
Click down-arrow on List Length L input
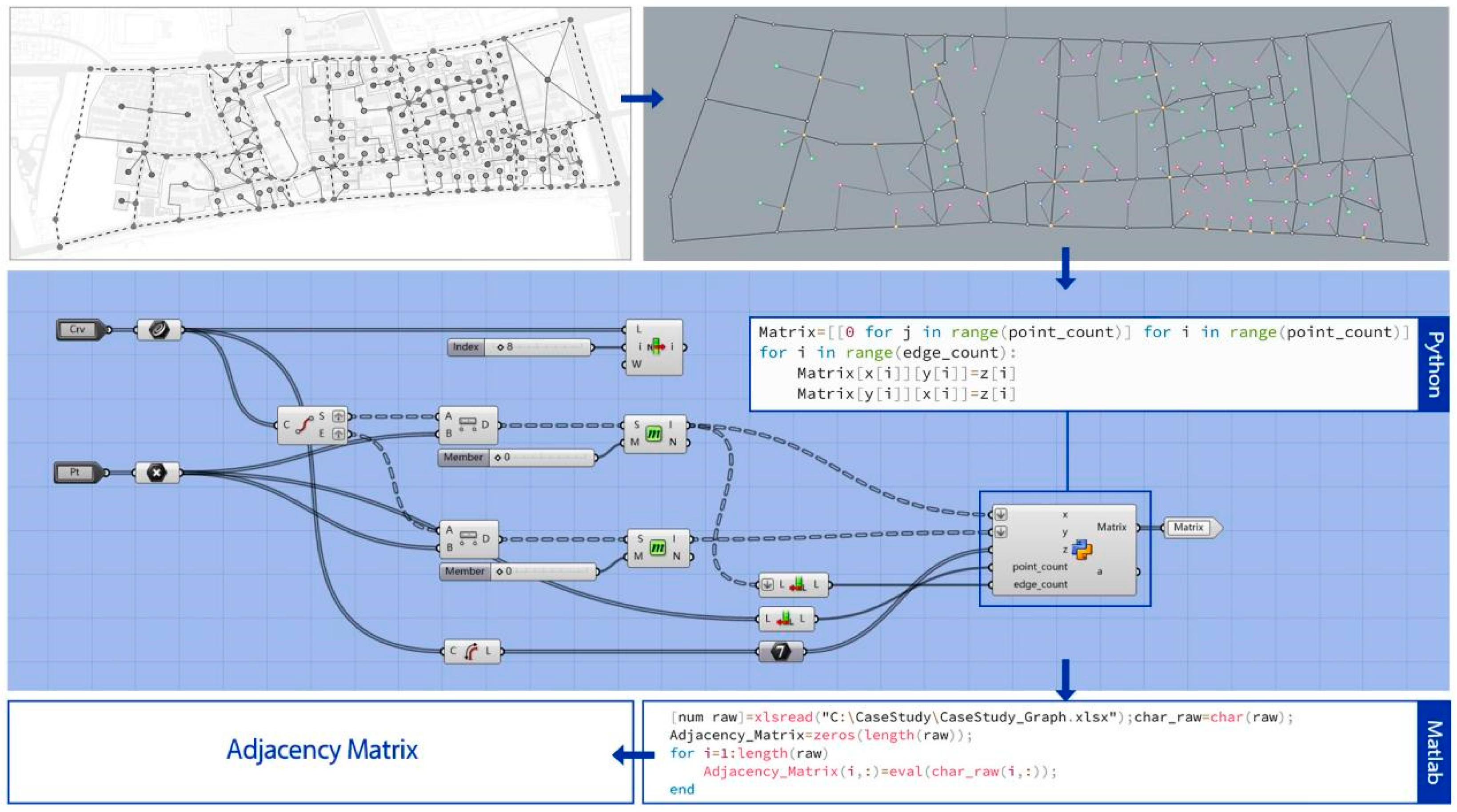pos(767,585)
